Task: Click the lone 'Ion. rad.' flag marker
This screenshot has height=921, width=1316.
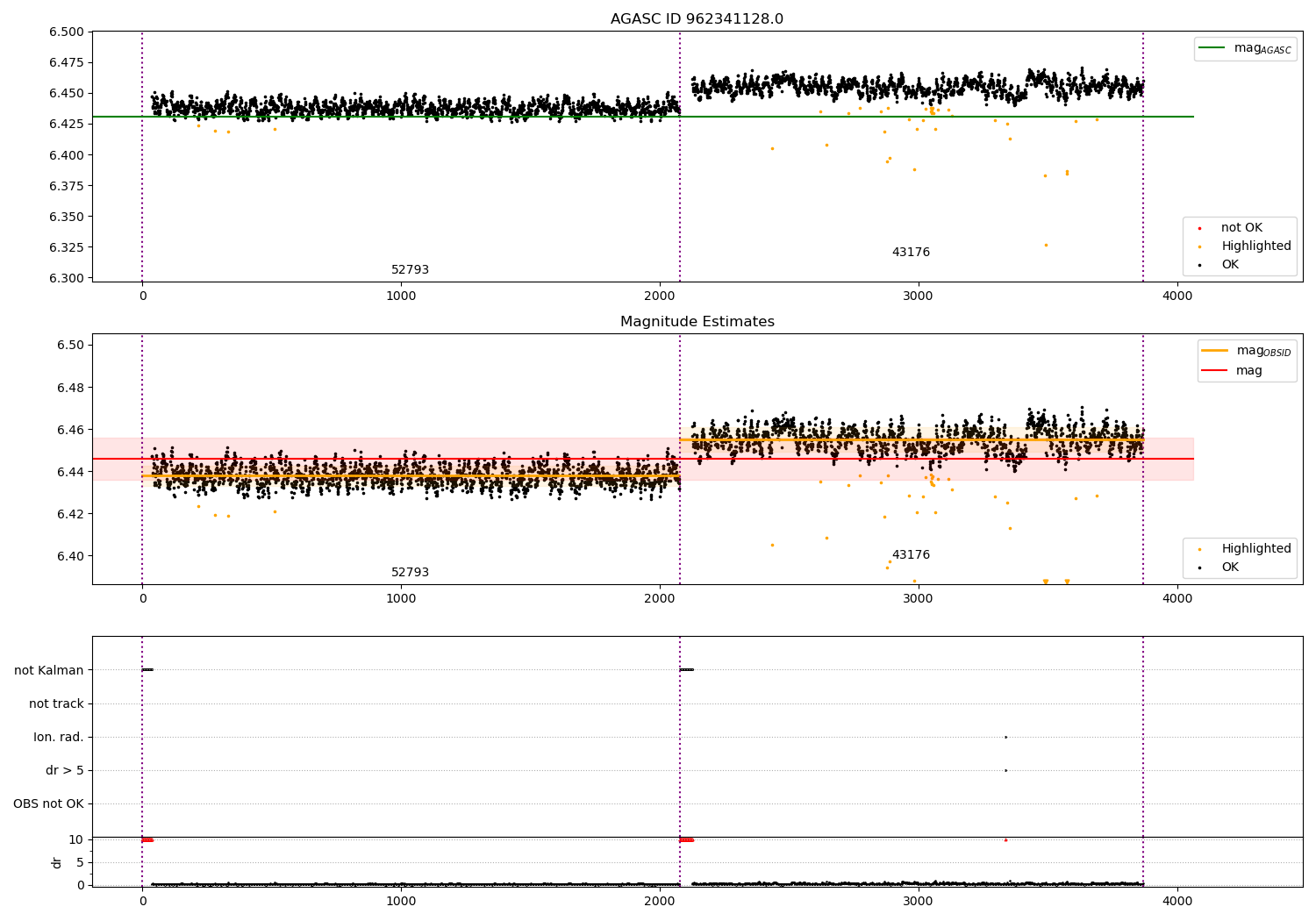Action: point(1005,737)
